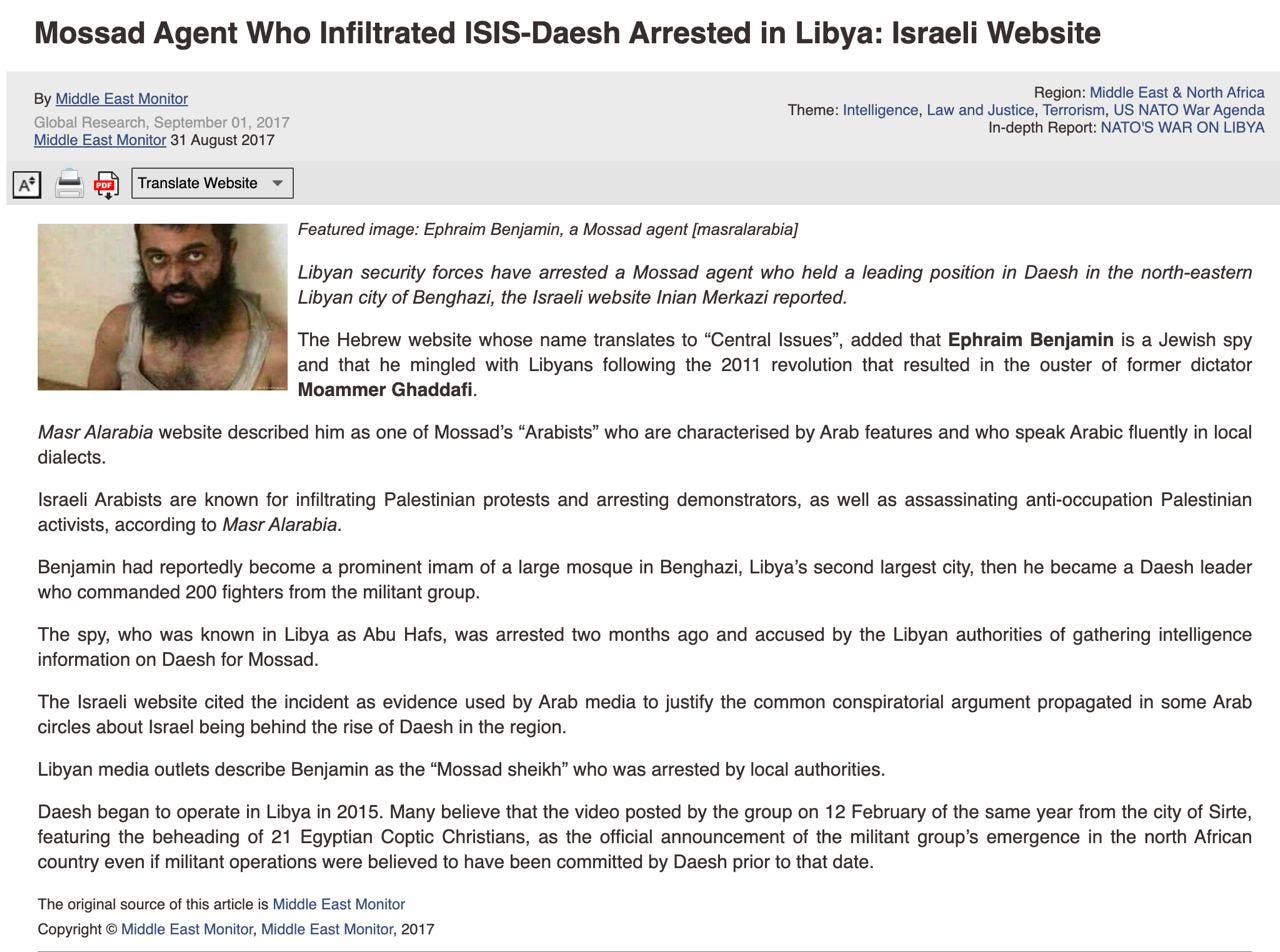Click the printer icon
1280x952 pixels.
click(x=69, y=184)
